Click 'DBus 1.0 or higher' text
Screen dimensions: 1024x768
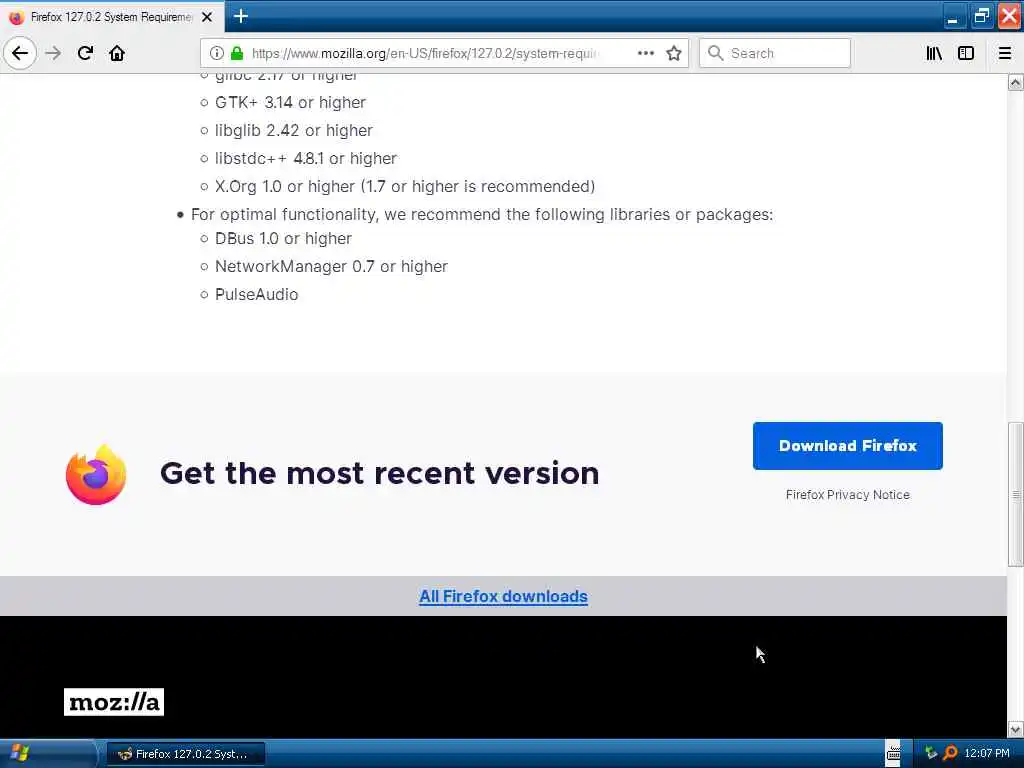[x=283, y=238]
